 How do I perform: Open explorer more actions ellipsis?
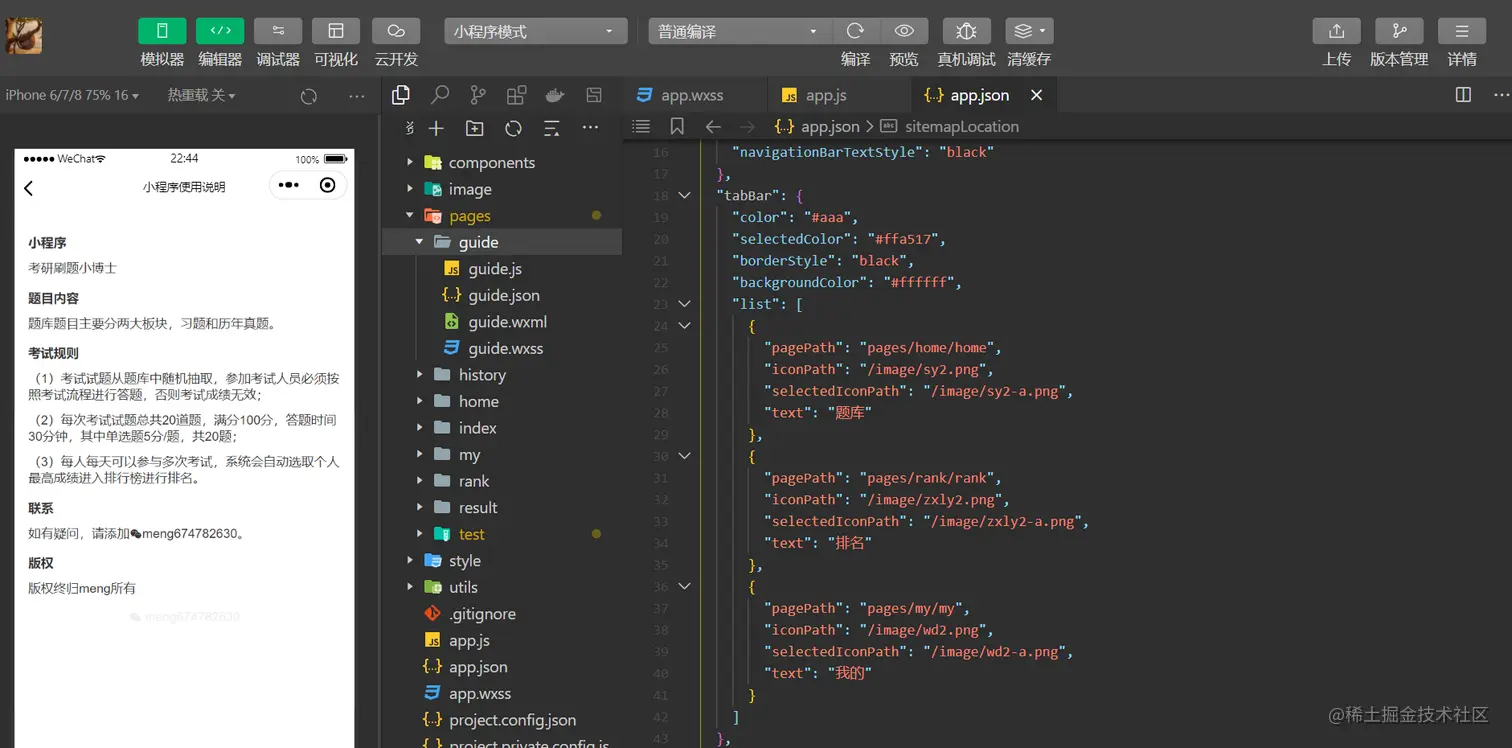(590, 127)
